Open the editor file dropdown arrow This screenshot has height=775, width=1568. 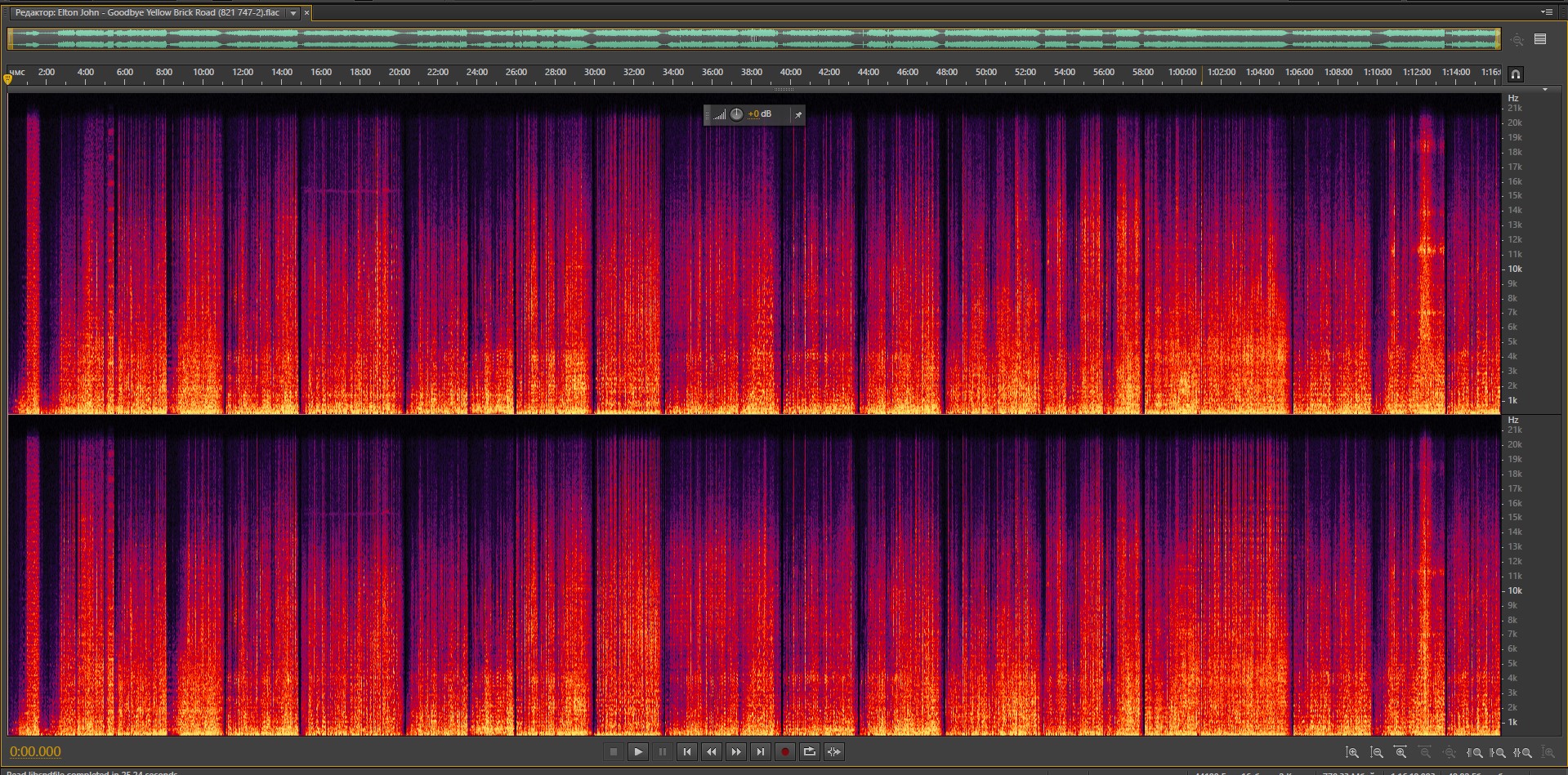[293, 13]
